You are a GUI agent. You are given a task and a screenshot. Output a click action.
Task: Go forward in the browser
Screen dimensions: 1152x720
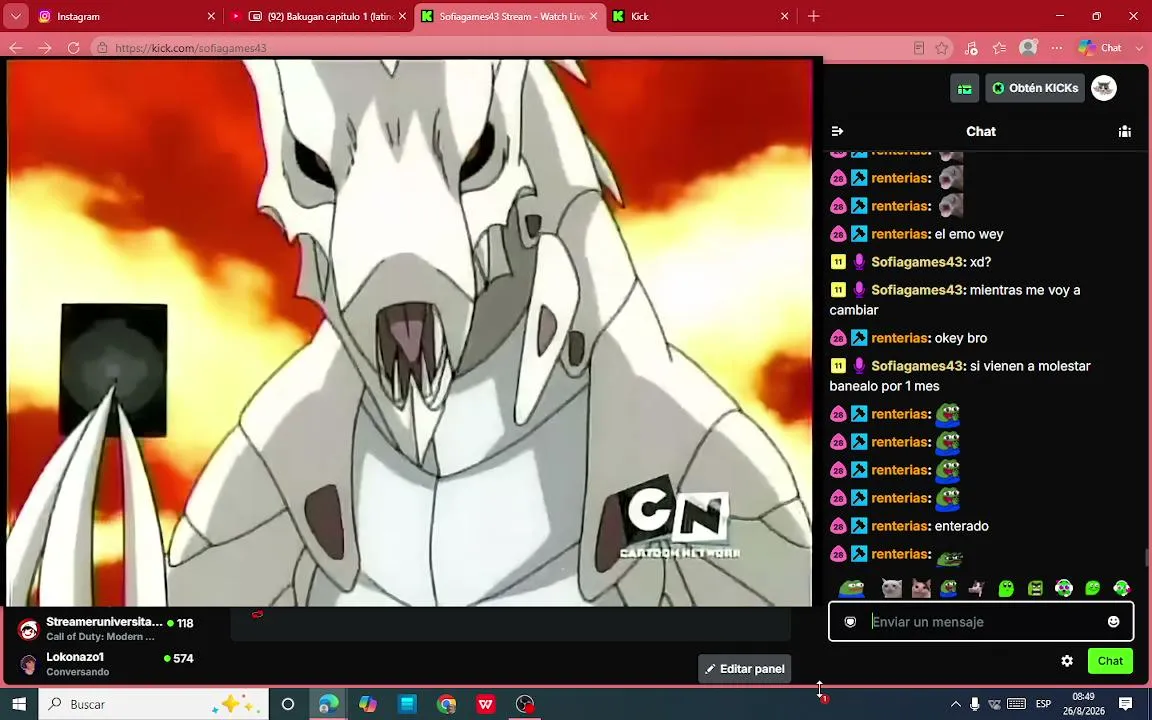[45, 48]
